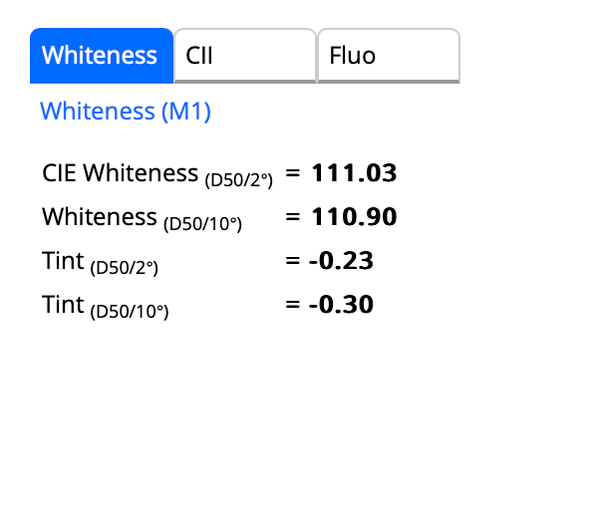Screen dimensions: 600x508
Task: Click the Tint (D50/2°) label
Action: (x=100, y=263)
